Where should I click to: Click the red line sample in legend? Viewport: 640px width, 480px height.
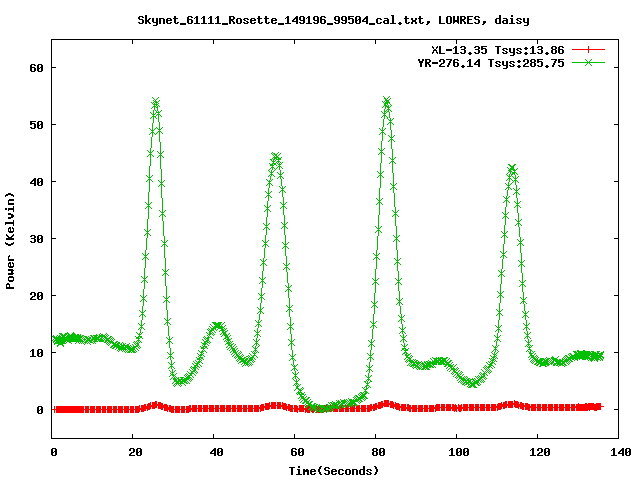[589, 49]
